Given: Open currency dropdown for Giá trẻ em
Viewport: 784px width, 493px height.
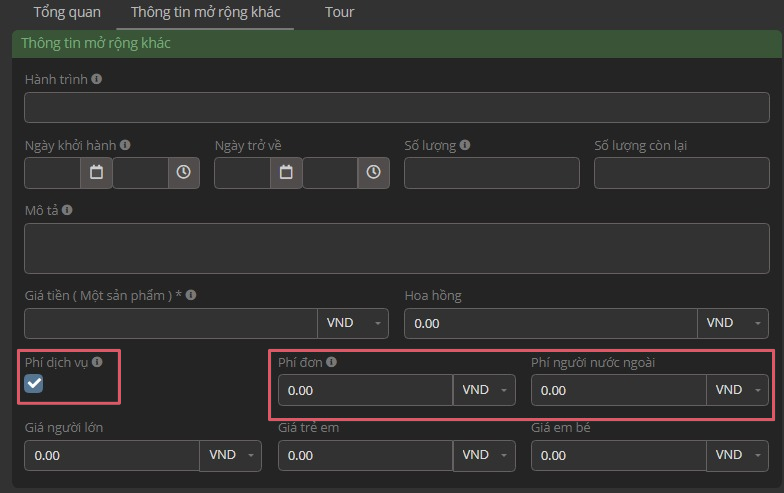Looking at the screenshot, I should click(x=485, y=456).
